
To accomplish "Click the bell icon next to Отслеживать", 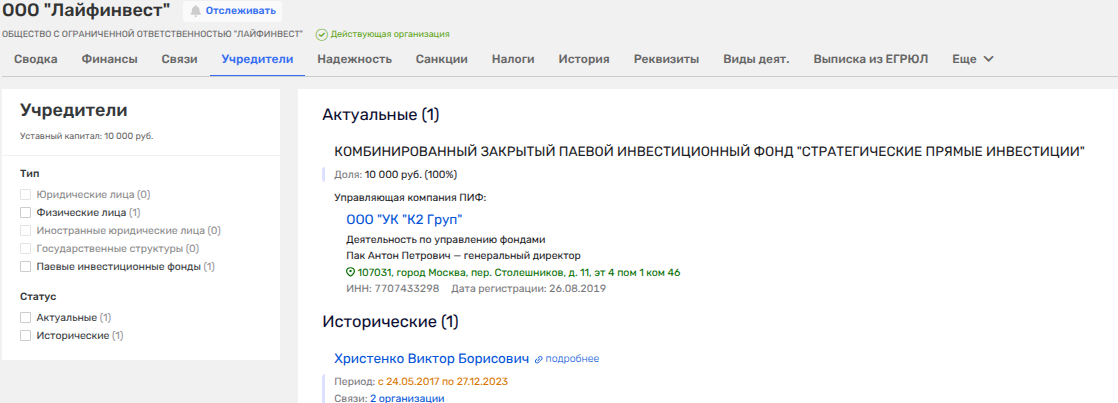I will coord(196,11).
